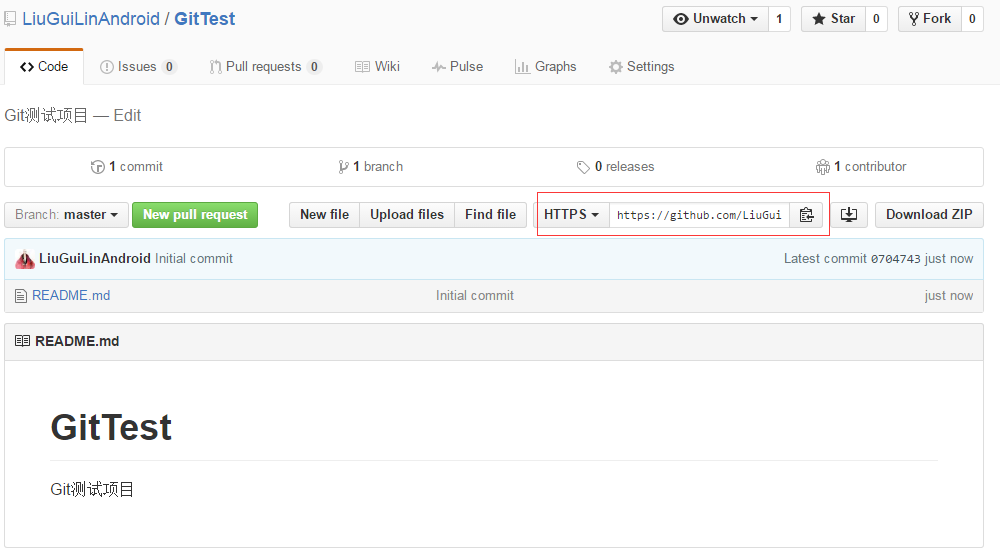Image resolution: width=1000 pixels, height=556 pixels.
Task: Fork the GitTest repository
Action: [930, 19]
